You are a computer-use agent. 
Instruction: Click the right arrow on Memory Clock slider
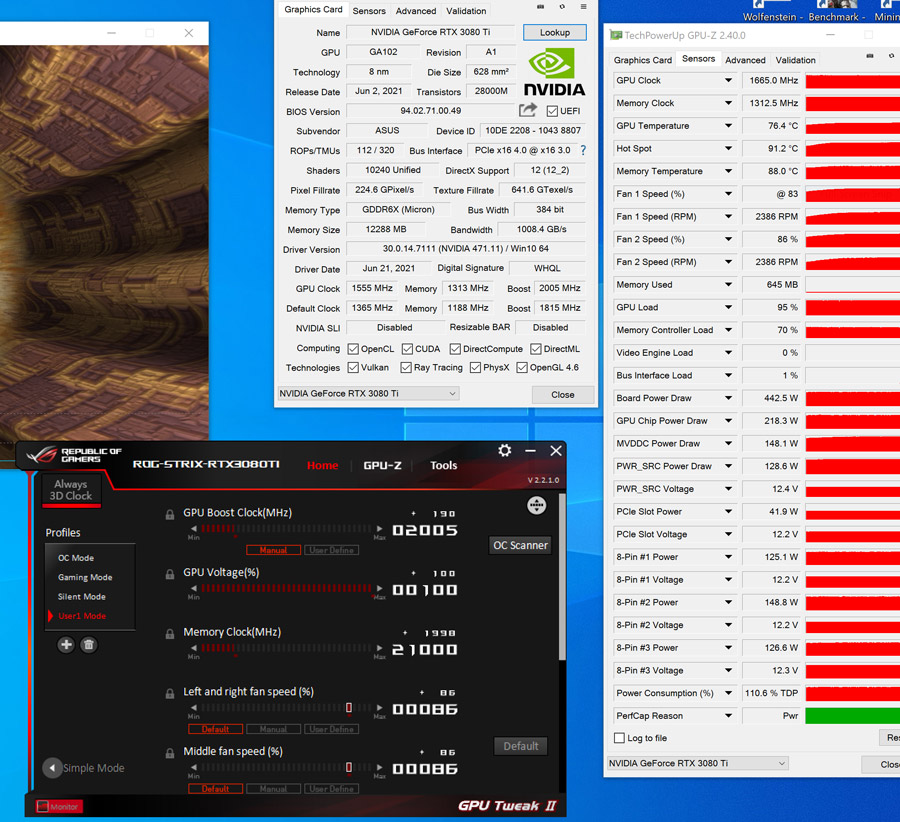click(379, 647)
